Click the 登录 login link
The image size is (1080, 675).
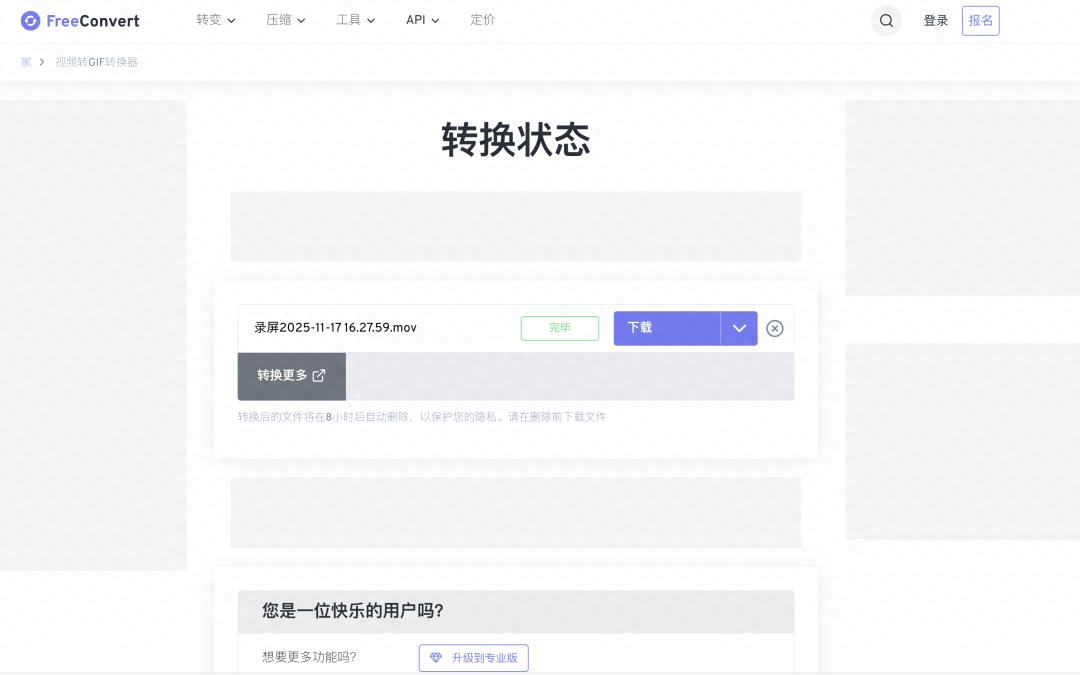click(935, 21)
